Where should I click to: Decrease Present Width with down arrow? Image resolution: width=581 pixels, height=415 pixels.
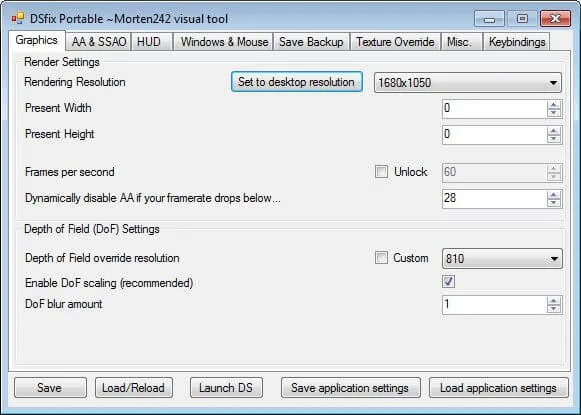click(x=554, y=113)
